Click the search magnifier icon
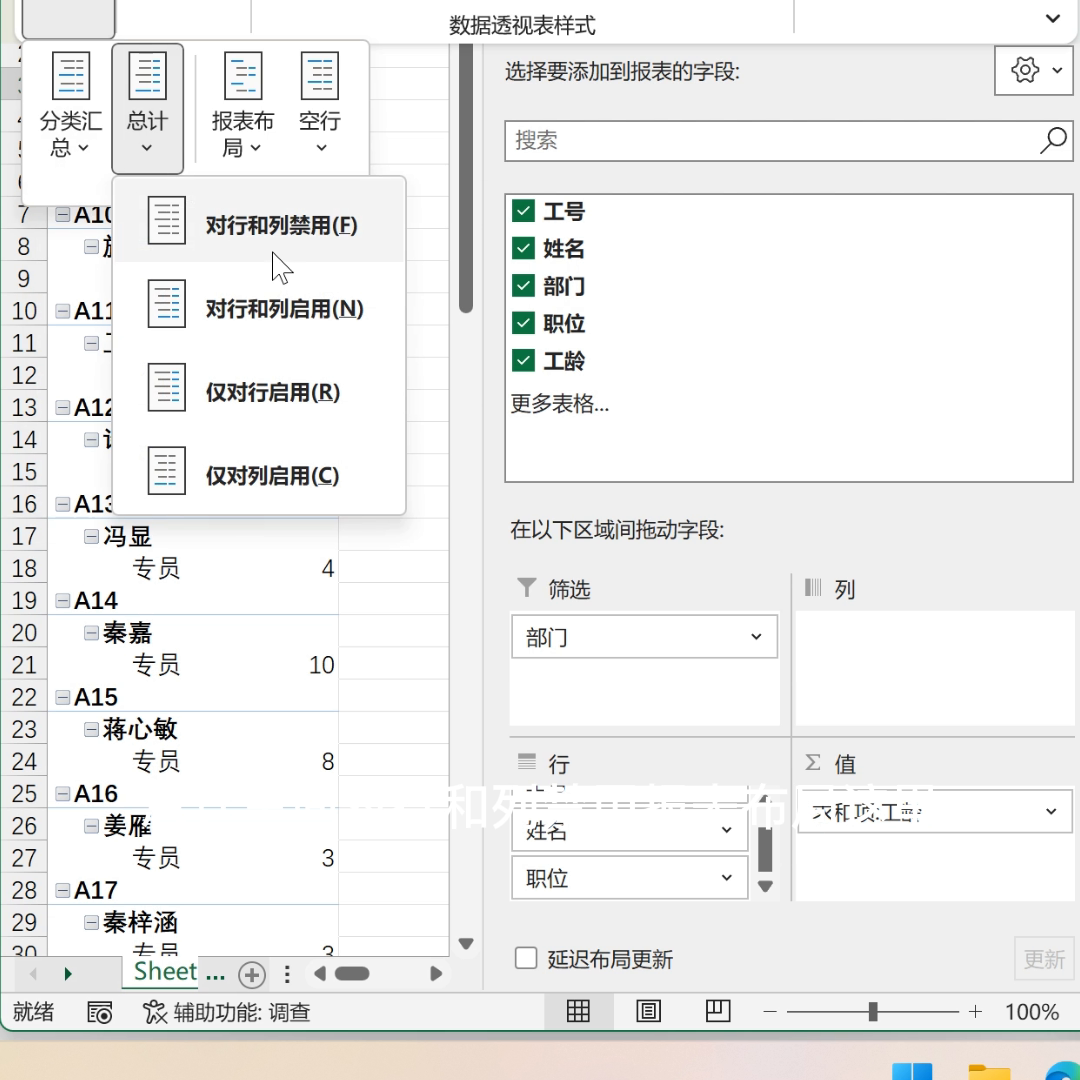The image size is (1080, 1080). coord(1052,141)
